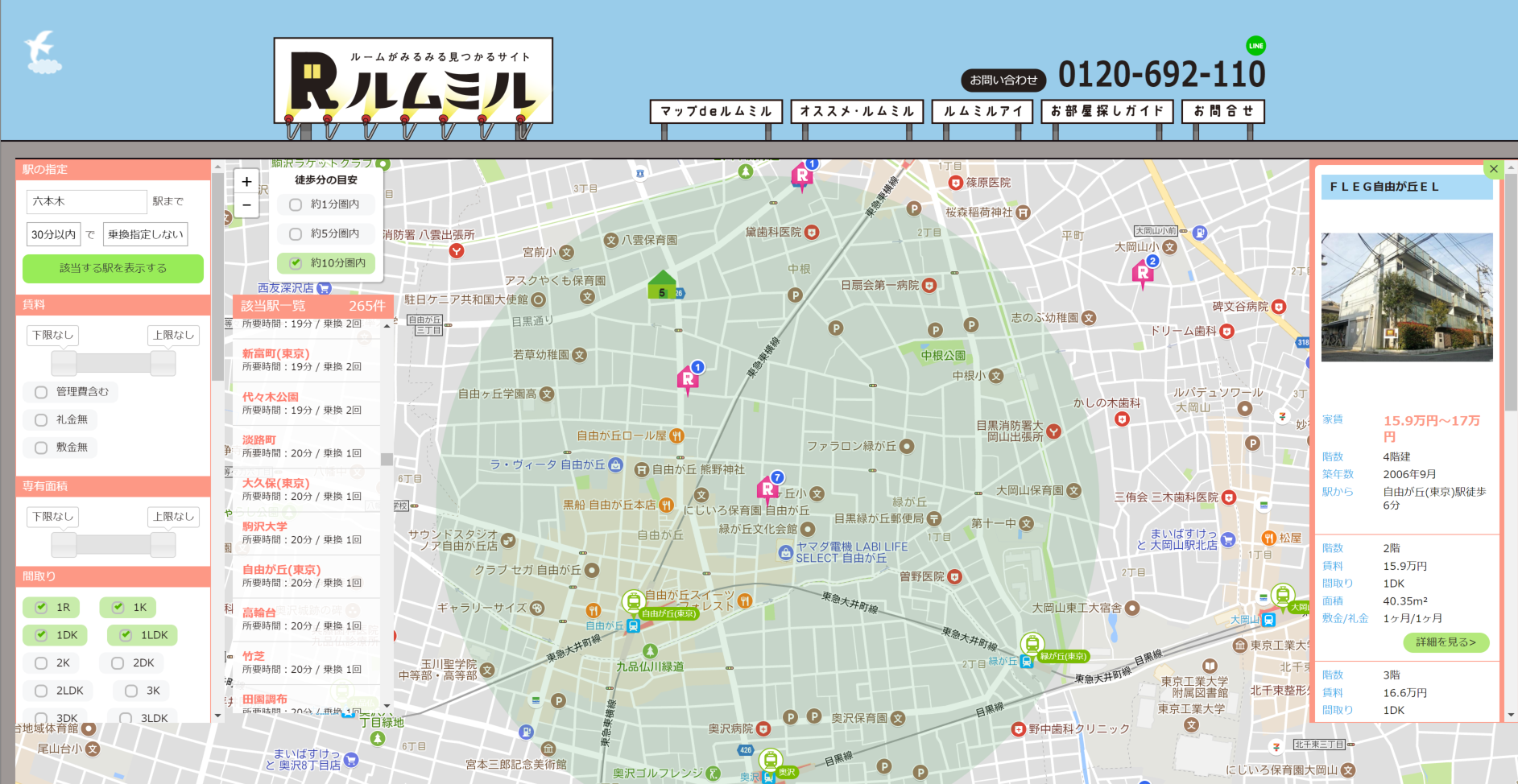1518x784 pixels.
Task: Select 駒沢大学 in station list
Action: point(265,526)
